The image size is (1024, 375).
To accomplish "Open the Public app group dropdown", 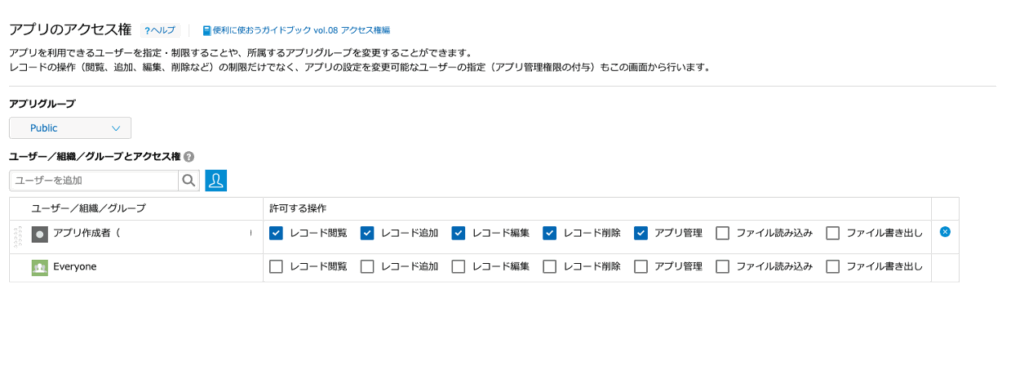I will 71,128.
